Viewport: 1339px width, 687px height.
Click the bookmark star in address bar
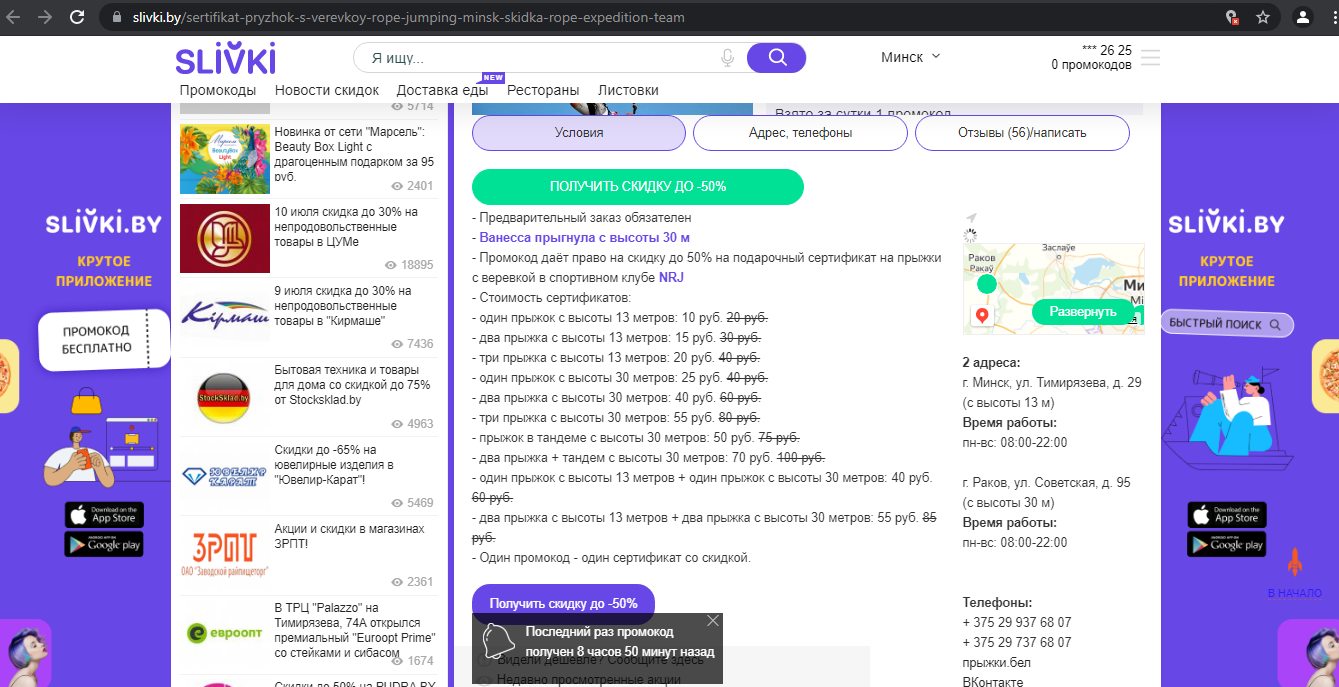[x=1263, y=17]
